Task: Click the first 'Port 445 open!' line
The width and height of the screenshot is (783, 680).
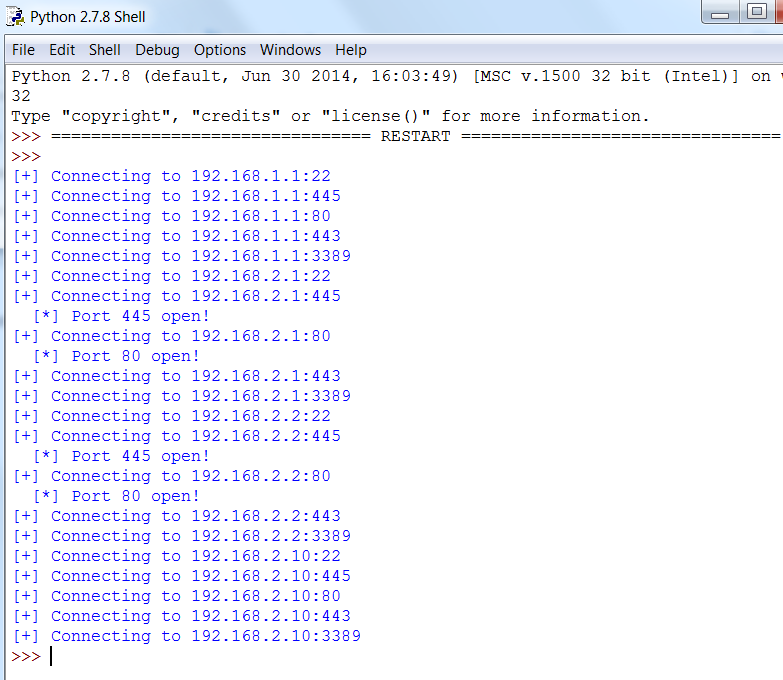Action: pyautogui.click(x=121, y=316)
